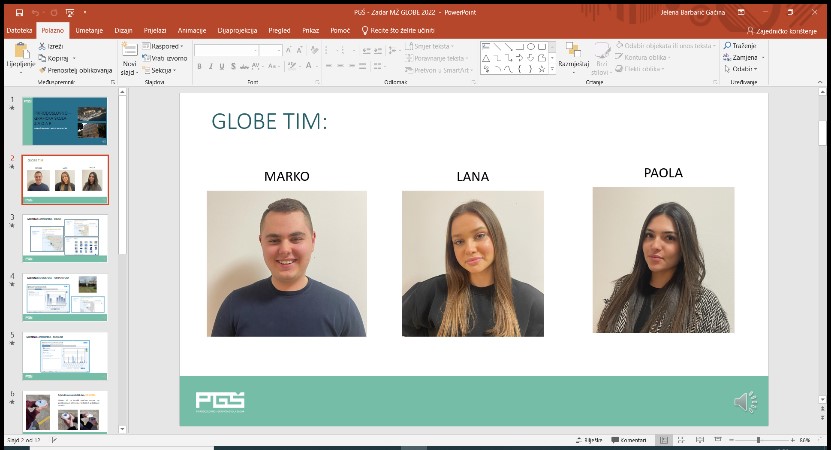831x450 pixels.
Task: Open the Pomoć tab
Action: pyautogui.click(x=340, y=31)
